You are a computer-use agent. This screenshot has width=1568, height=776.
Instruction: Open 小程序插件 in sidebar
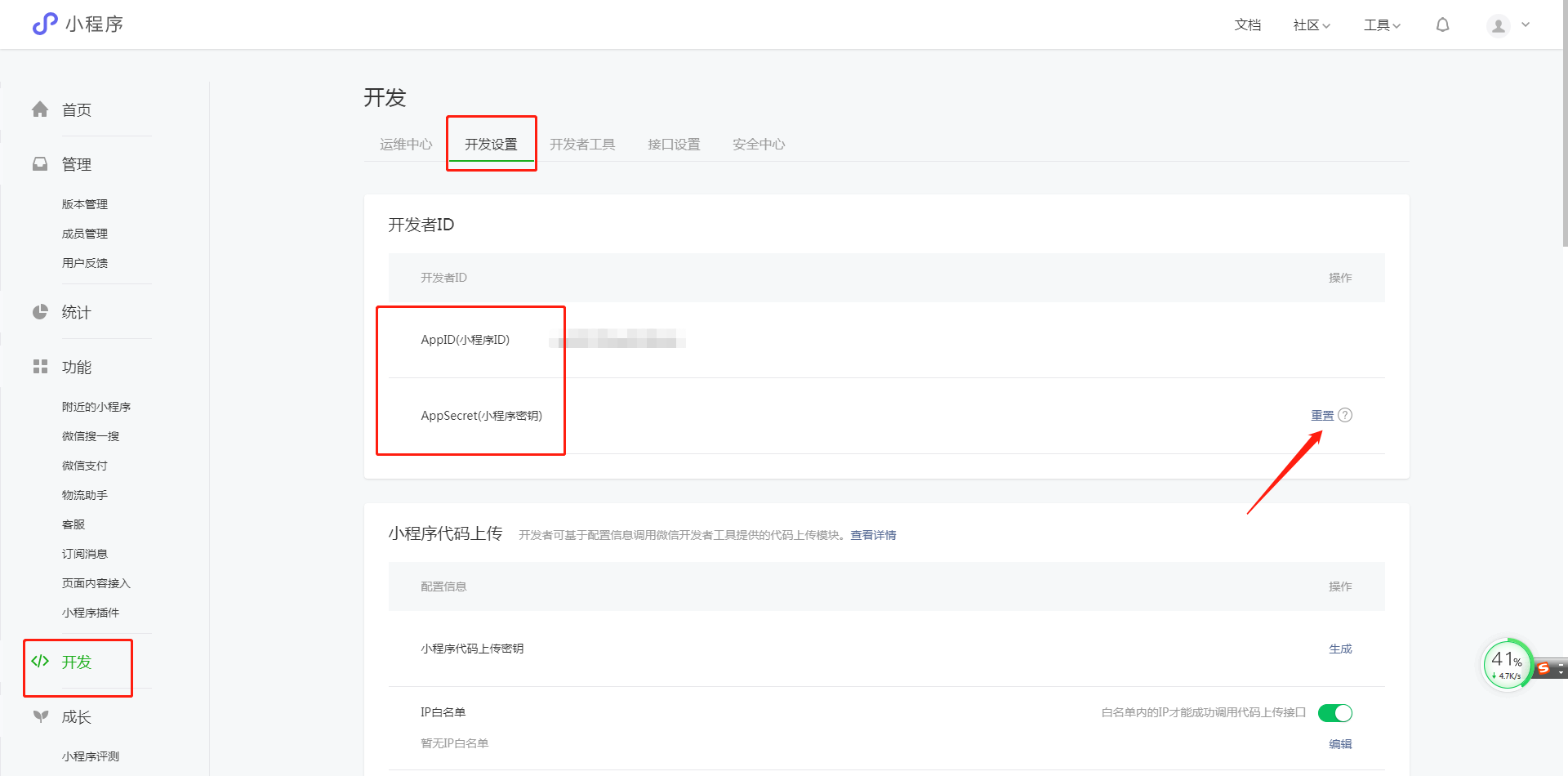(x=91, y=613)
